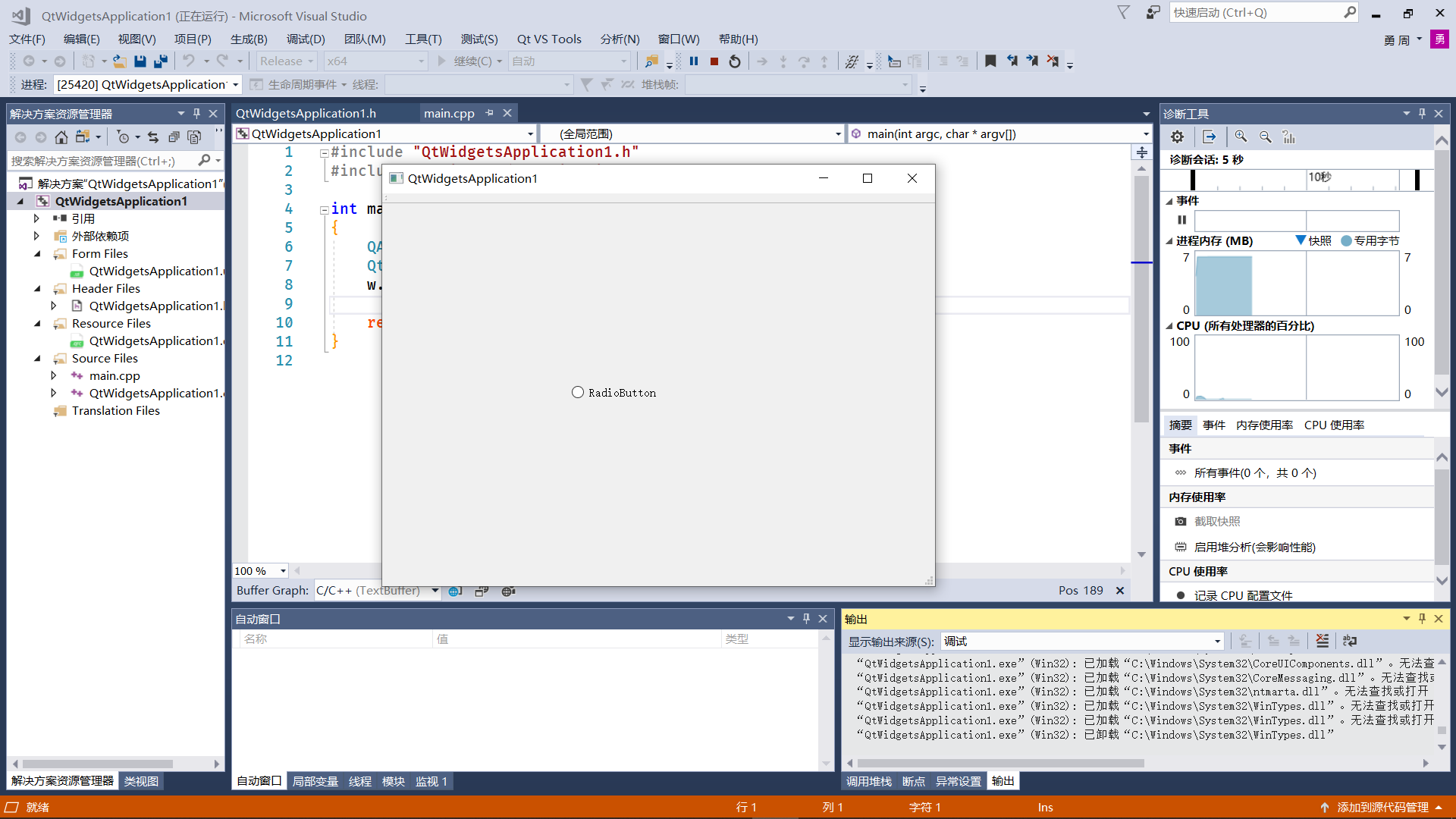Pause debugging with Break All icon
Image resolution: width=1456 pixels, height=819 pixels.
[694, 61]
